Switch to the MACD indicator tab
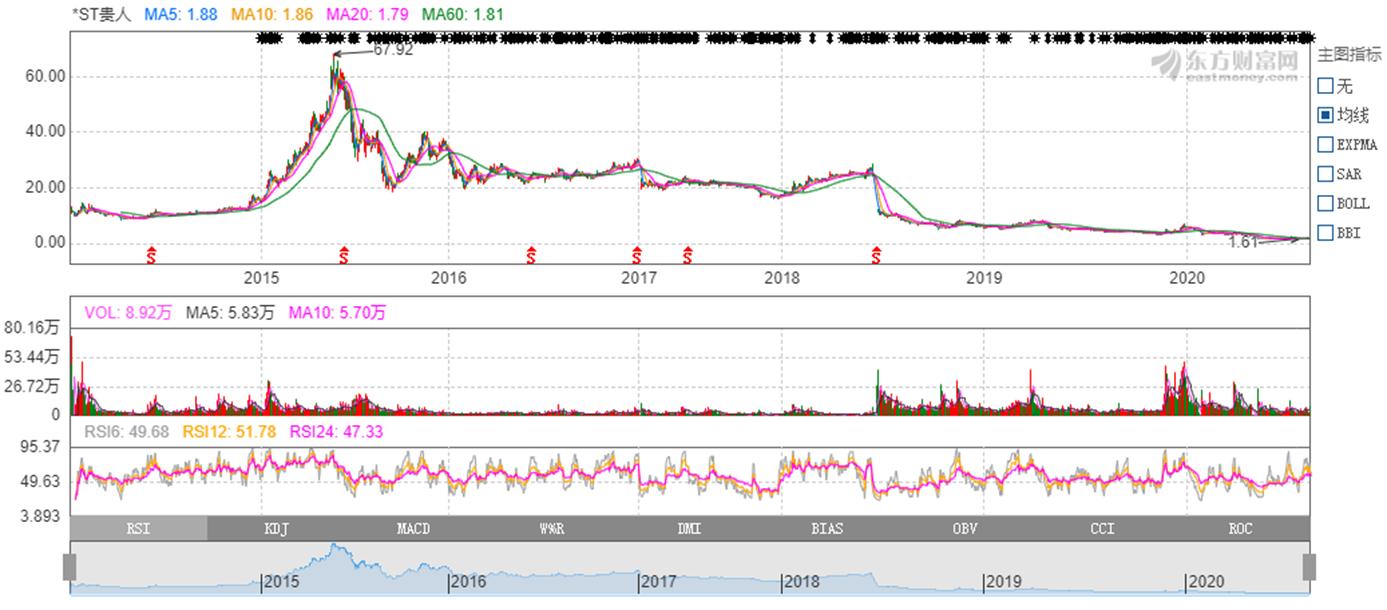This screenshot has width=1387, height=610. [413, 528]
